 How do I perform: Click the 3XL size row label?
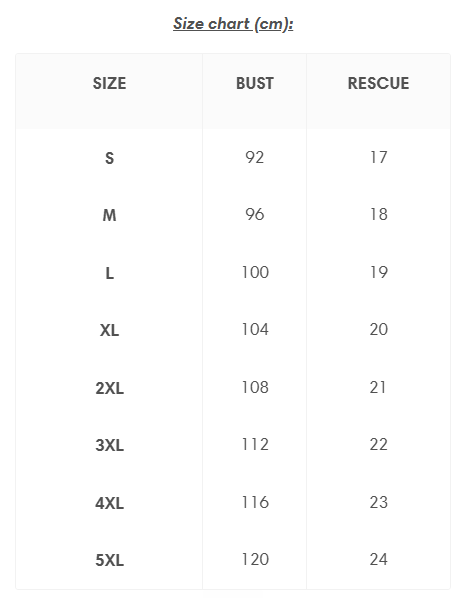109,445
